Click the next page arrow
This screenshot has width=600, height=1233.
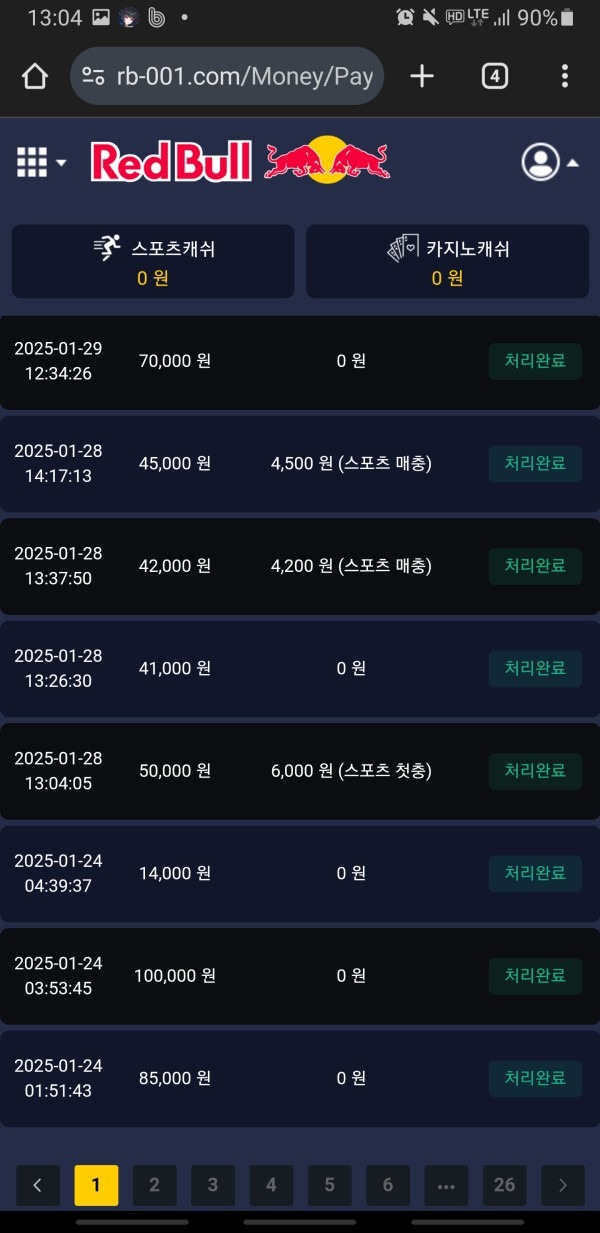pyautogui.click(x=563, y=1184)
